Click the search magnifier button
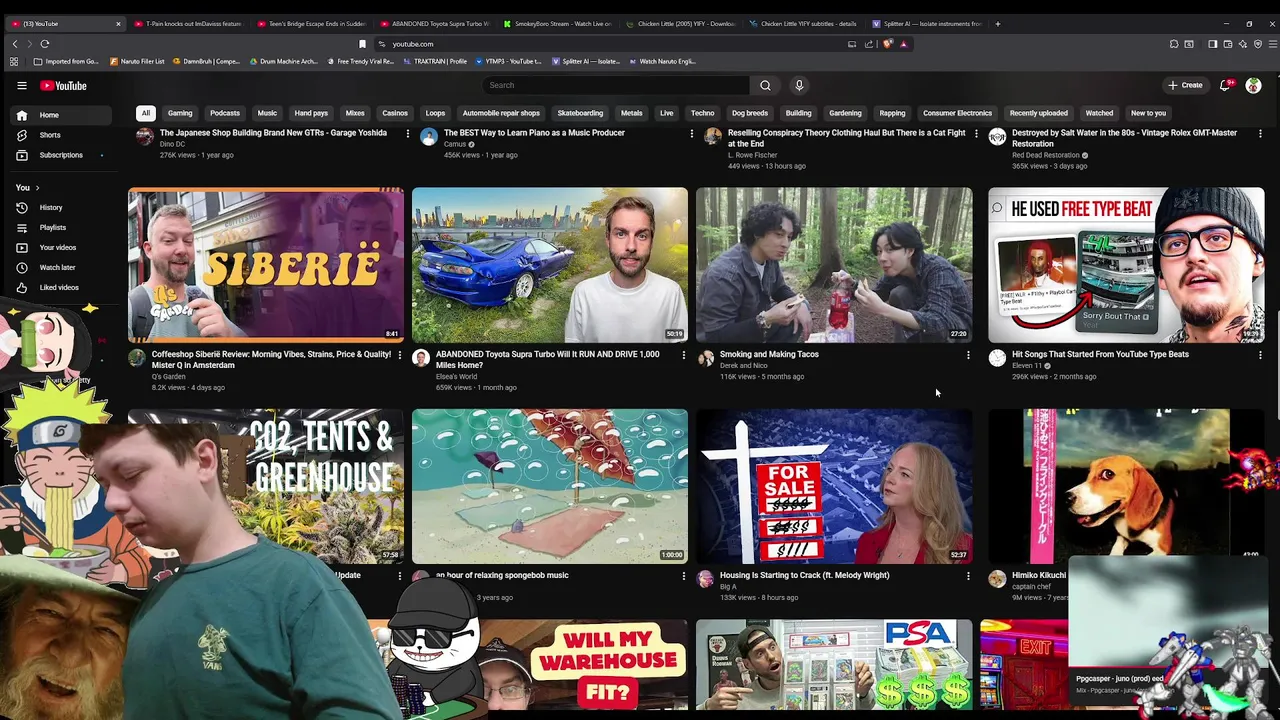Image resolution: width=1280 pixels, height=720 pixels. [x=765, y=85]
